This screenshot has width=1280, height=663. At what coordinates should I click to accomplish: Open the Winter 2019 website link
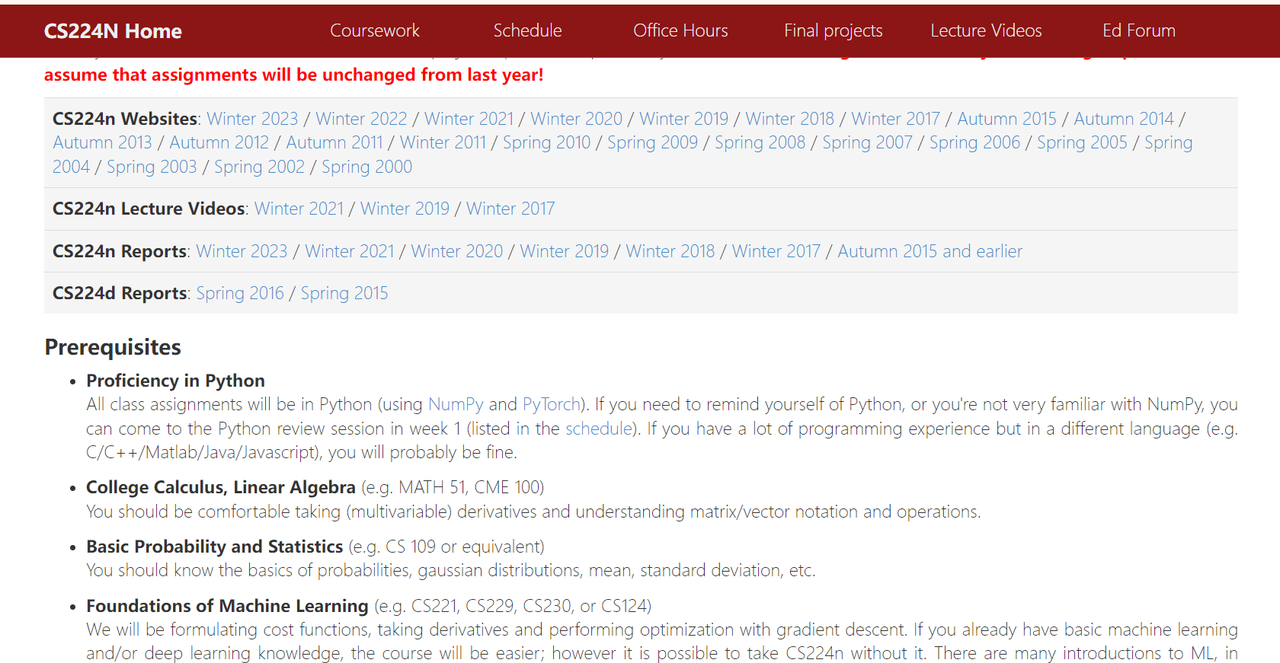click(684, 119)
